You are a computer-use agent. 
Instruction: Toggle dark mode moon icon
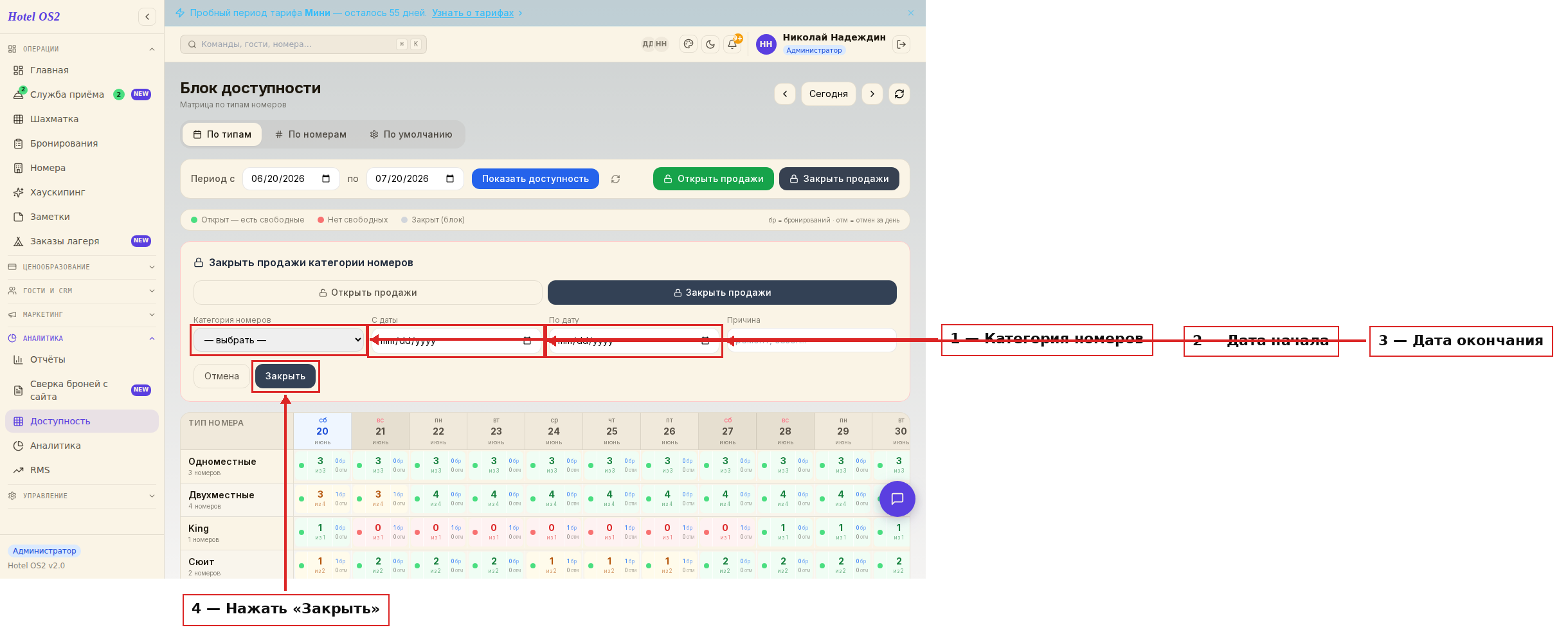tap(710, 44)
